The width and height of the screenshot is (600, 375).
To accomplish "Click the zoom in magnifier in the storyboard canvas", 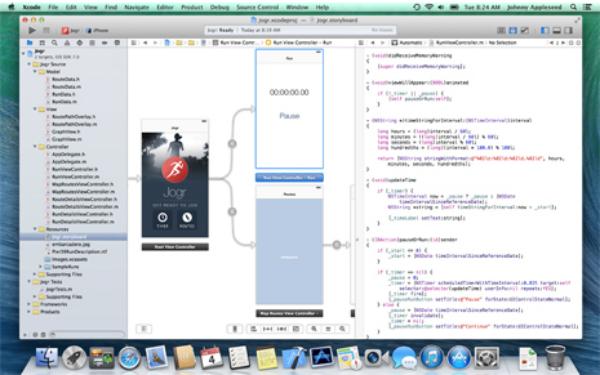I will [342, 329].
